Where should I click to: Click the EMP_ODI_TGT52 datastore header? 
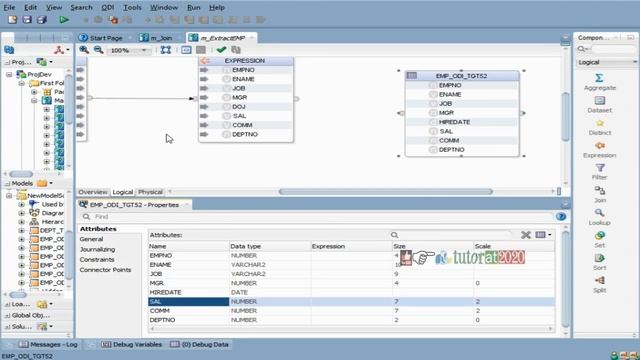point(462,76)
